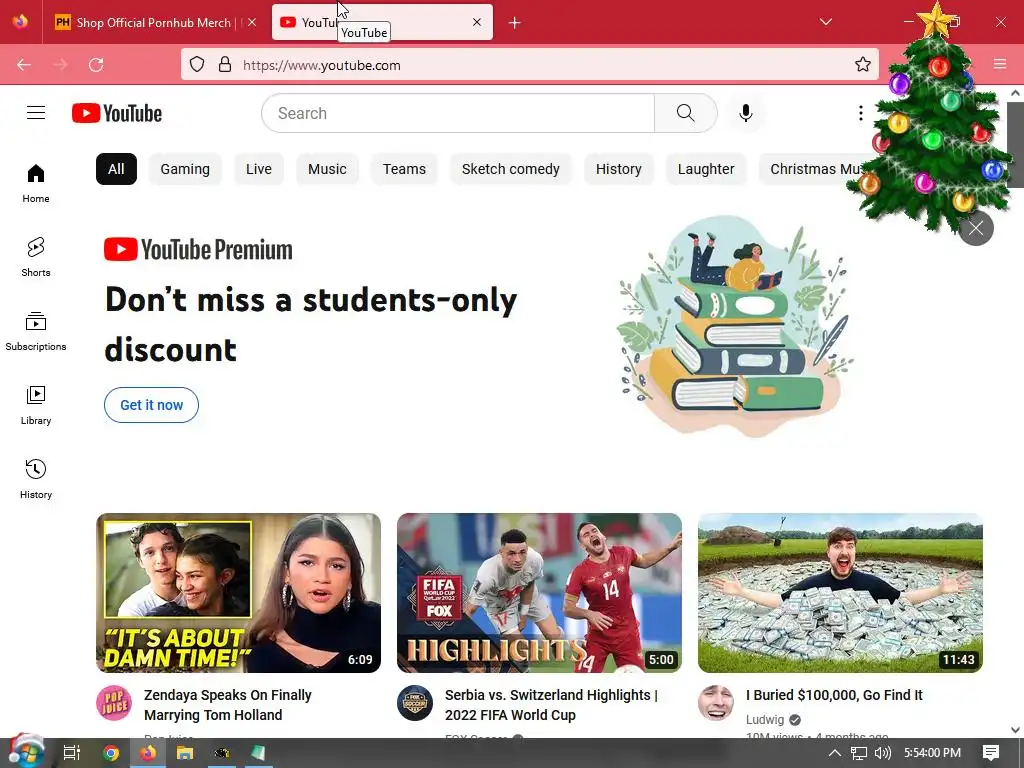The width and height of the screenshot is (1024, 768).
Task: Select the History filter chip
Action: 618,169
